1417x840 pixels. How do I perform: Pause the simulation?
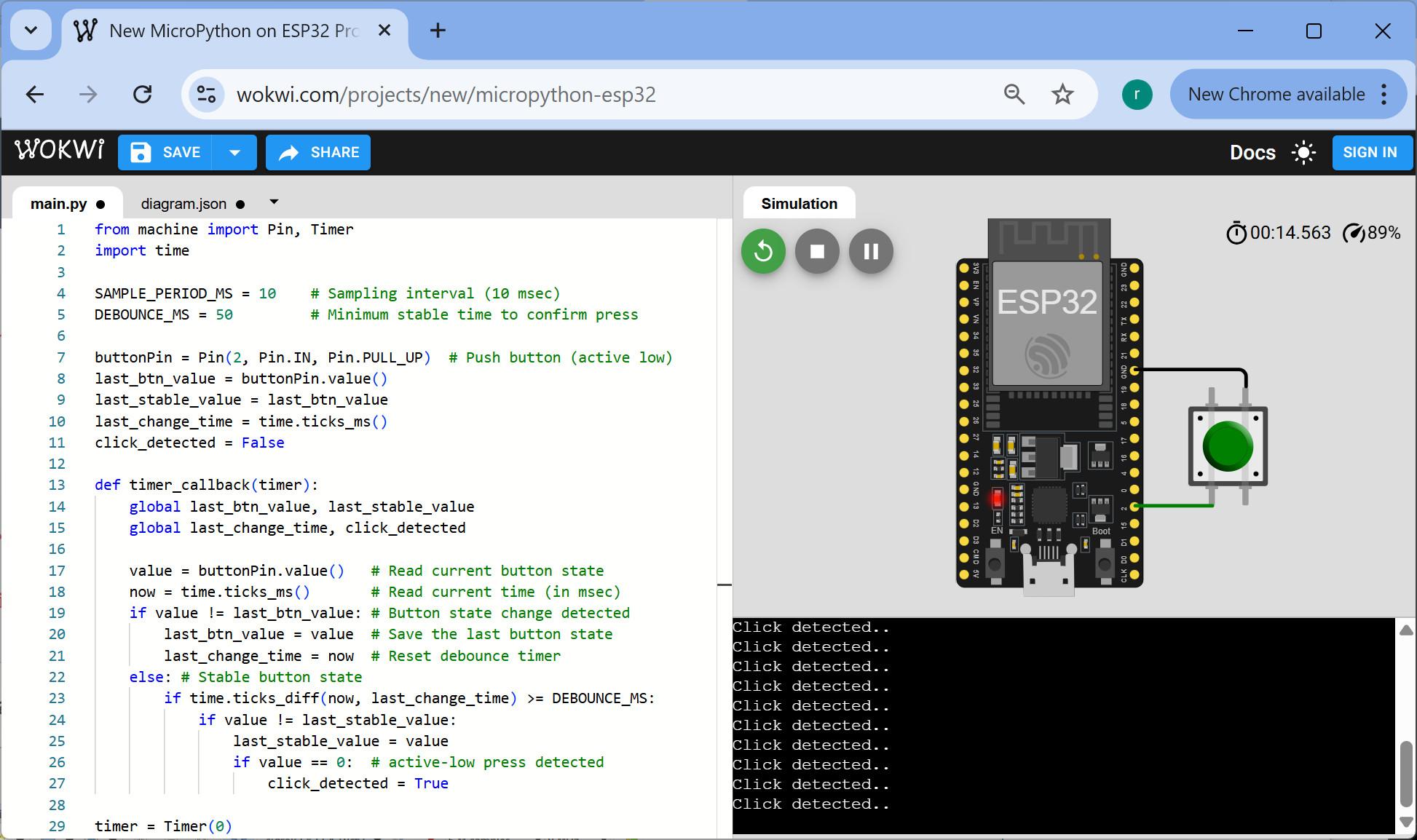tap(871, 251)
